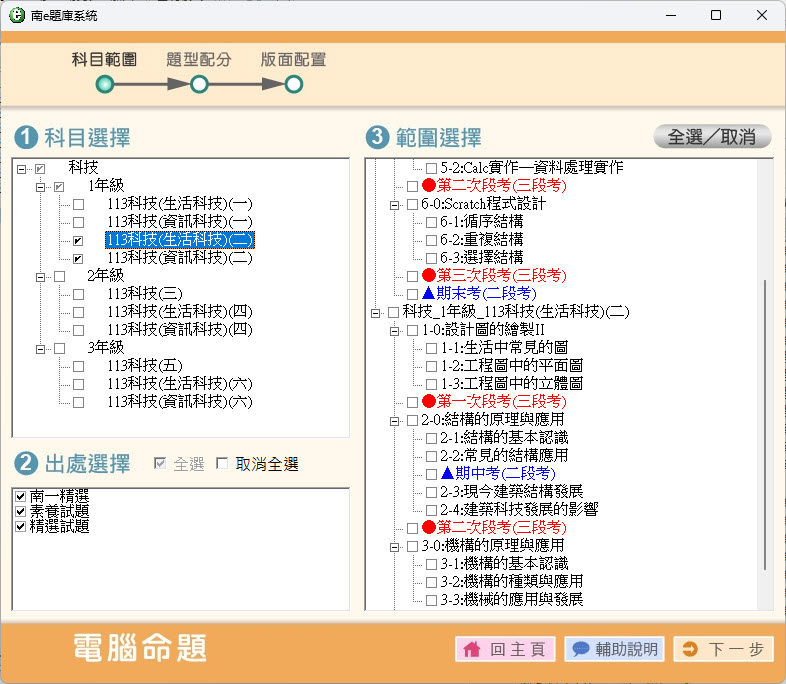Click the red circle of 第一次段考(三段考)
Image resolution: width=786 pixels, height=684 pixels.
[x=429, y=401]
